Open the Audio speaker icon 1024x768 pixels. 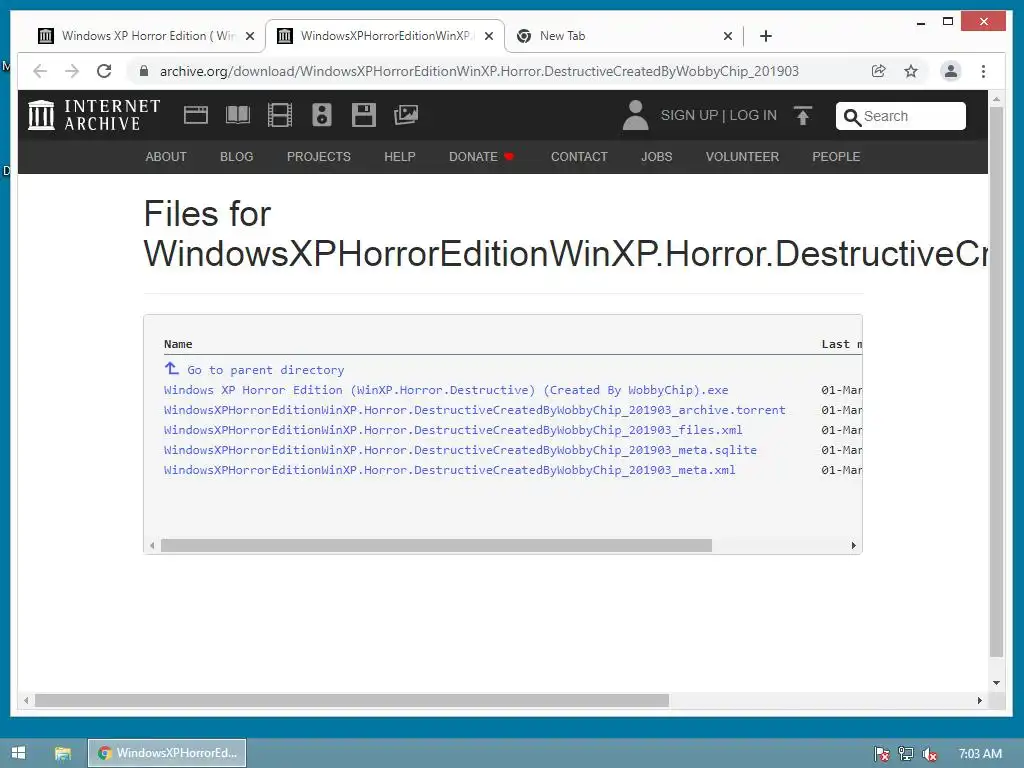pyautogui.click(x=321, y=115)
